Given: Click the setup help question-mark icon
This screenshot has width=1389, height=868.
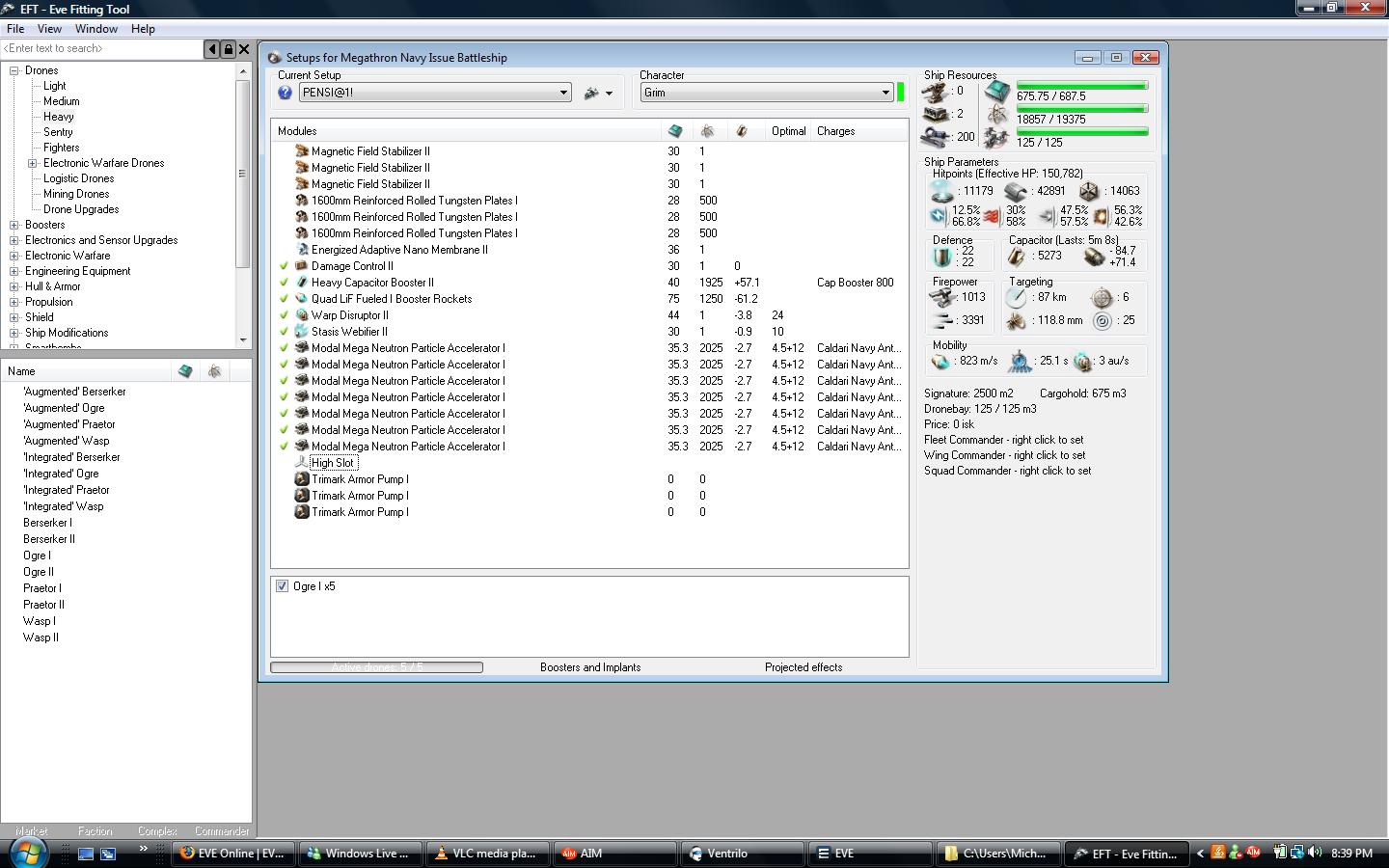Looking at the screenshot, I should coord(285,93).
